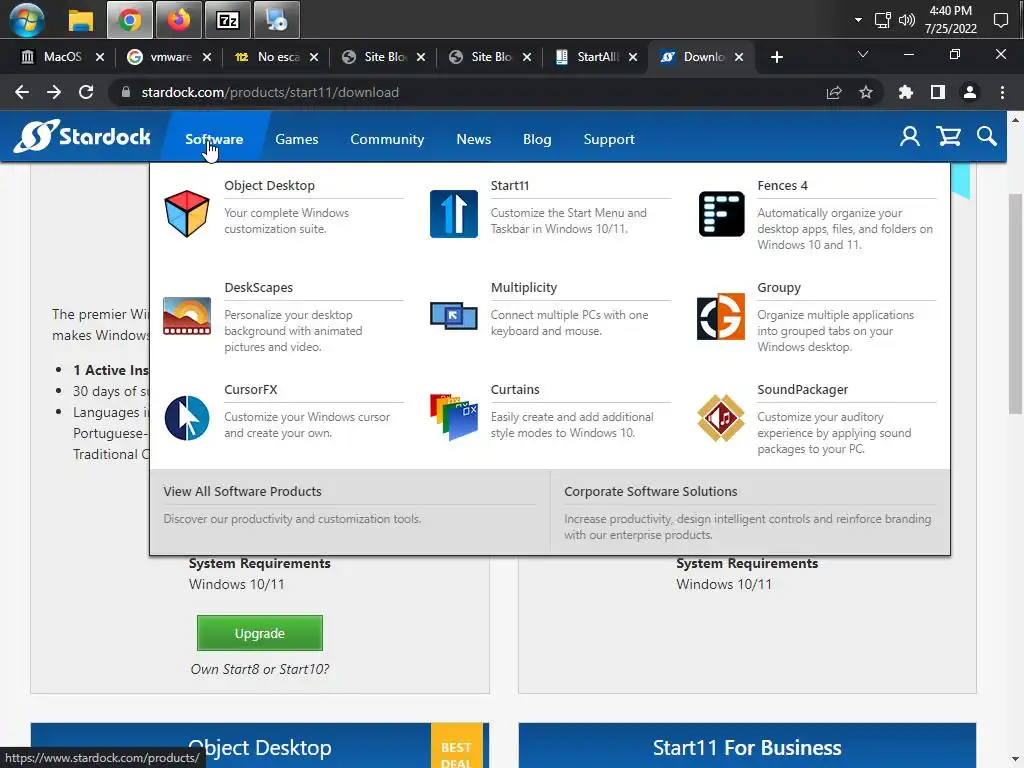The image size is (1024, 768).
Task: Open 7-Zip from the taskbar
Action: [x=227, y=20]
